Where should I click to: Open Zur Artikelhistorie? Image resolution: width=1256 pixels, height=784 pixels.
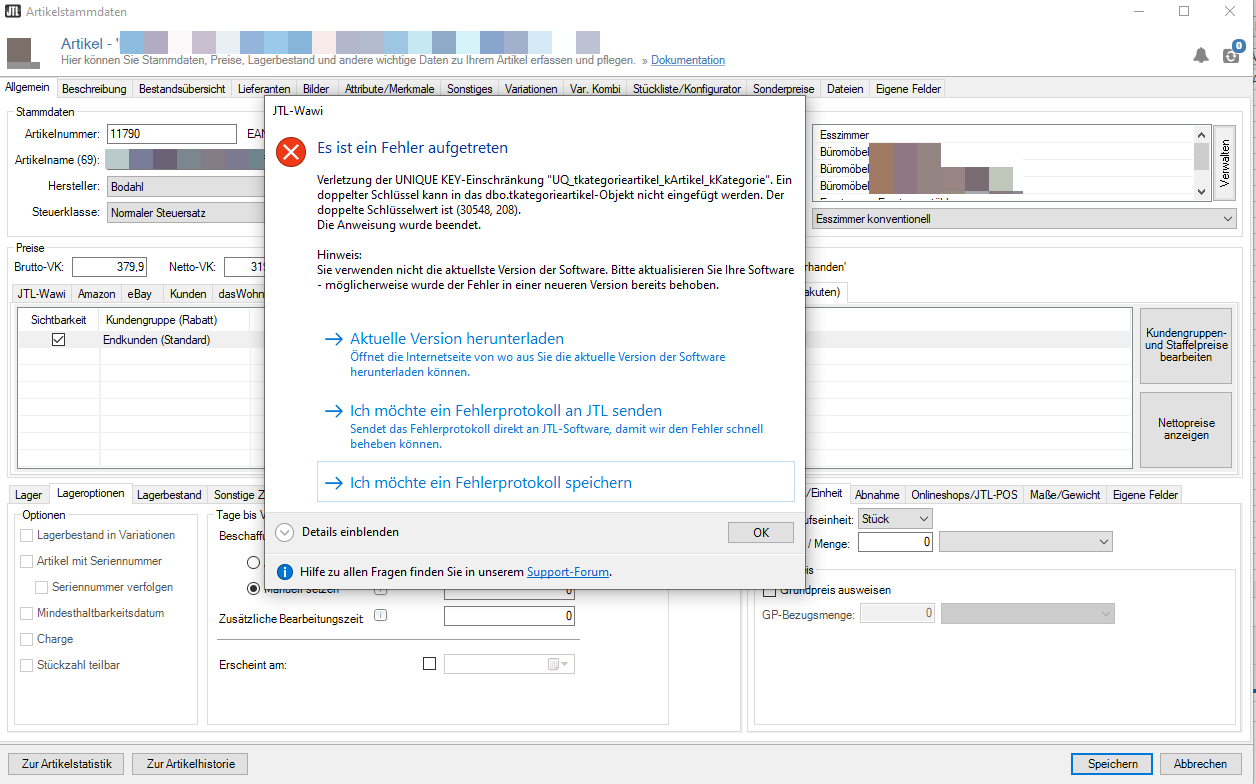(x=190, y=764)
